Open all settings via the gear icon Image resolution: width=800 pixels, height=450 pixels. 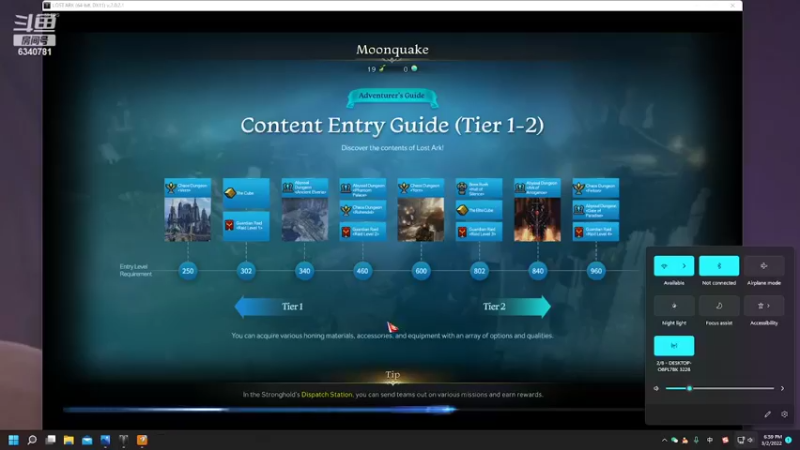784,414
